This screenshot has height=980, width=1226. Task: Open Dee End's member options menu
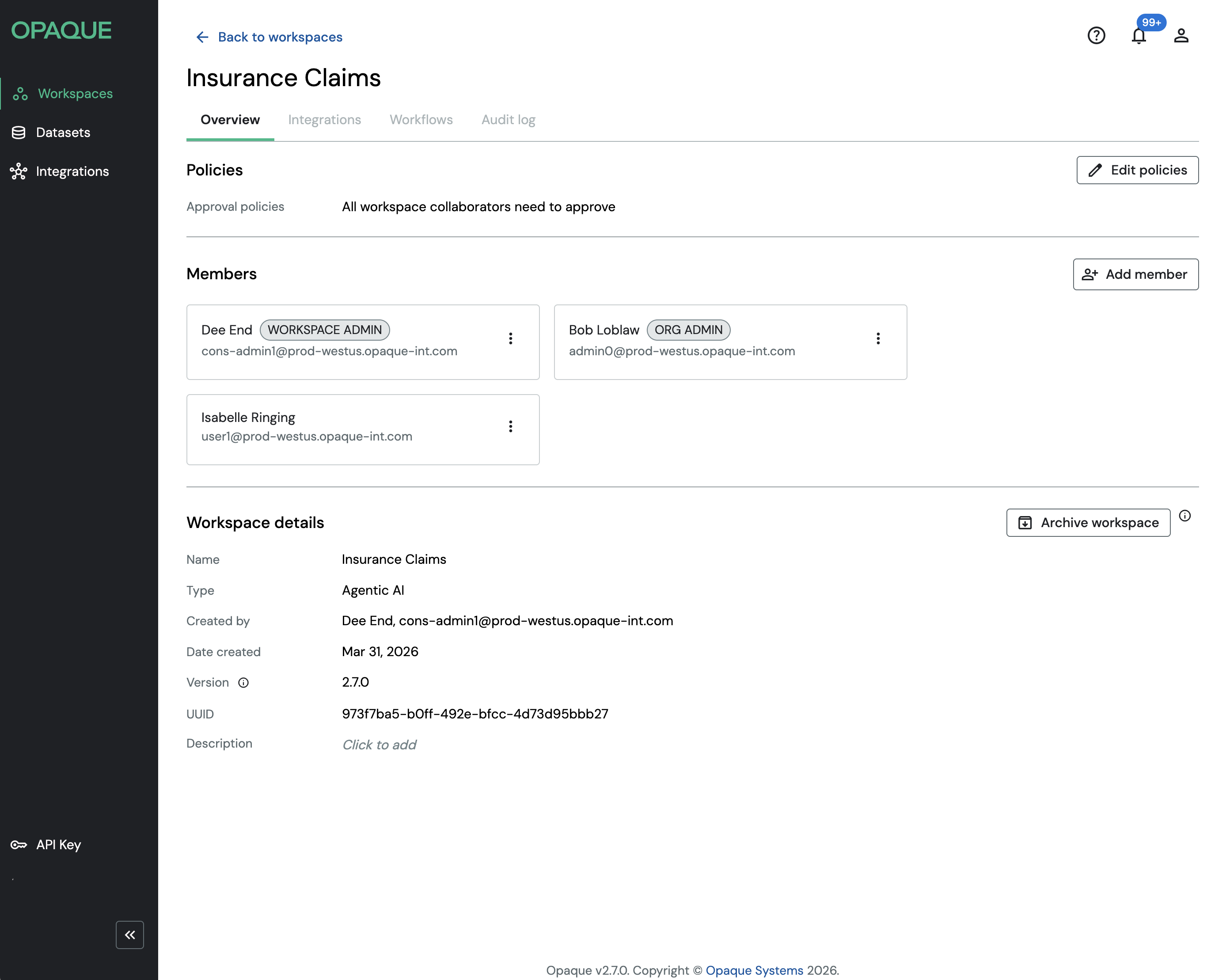pos(511,339)
